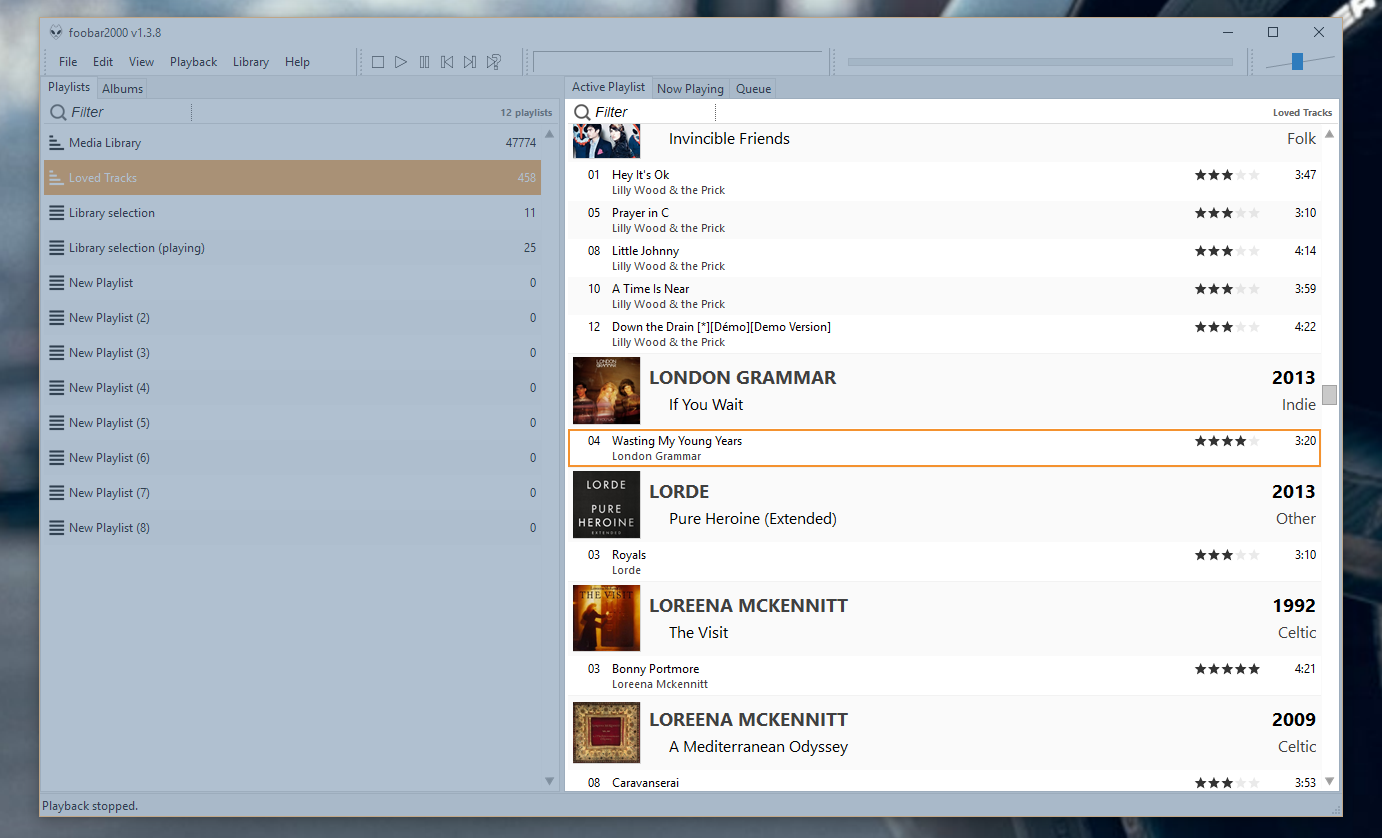The image size is (1382, 838).
Task: Click the foobar2000 alien logo icon
Action: 57,32
